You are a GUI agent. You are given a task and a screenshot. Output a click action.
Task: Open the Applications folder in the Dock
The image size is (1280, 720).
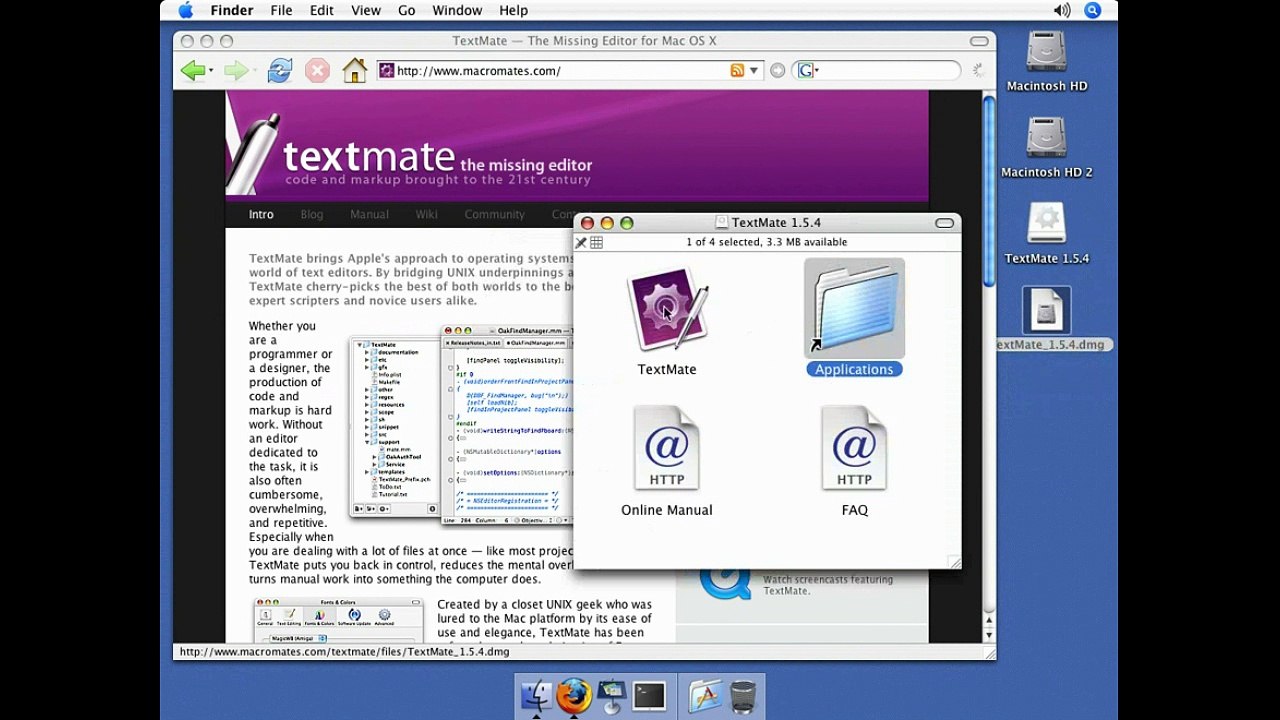click(705, 696)
